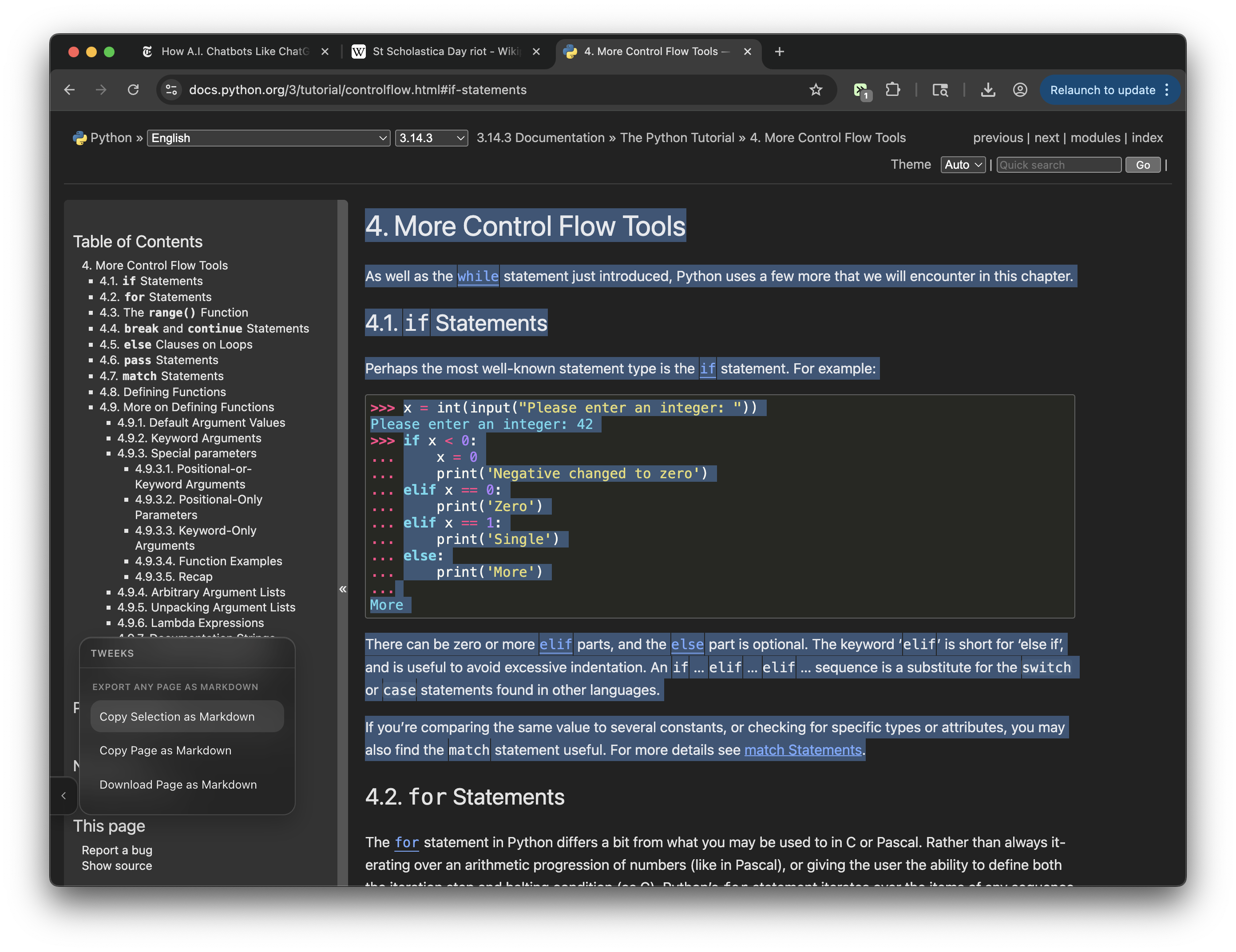This screenshot has width=1236, height=952.
Task: Open the profile account icon
Action: click(1020, 90)
